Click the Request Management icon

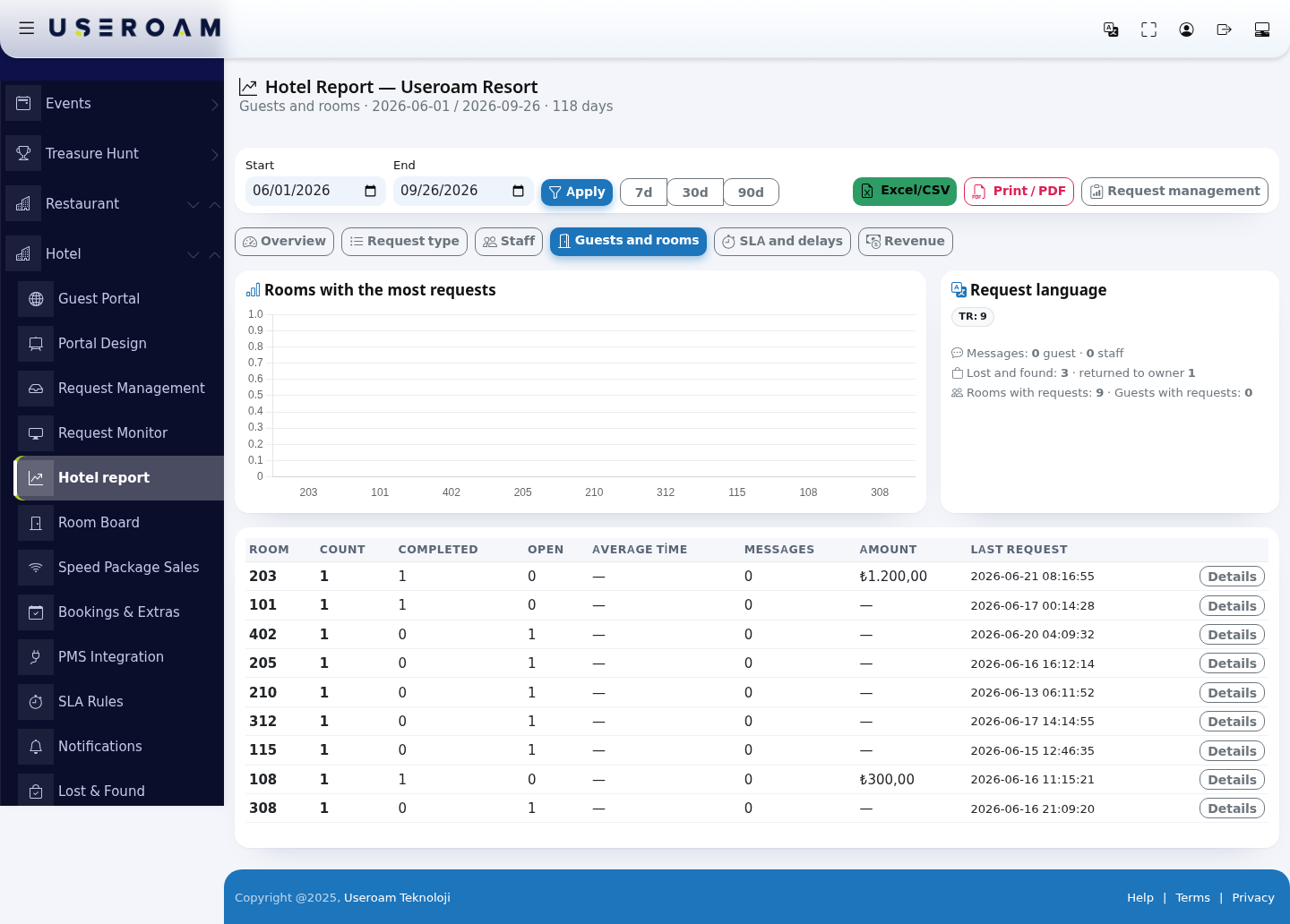pyautogui.click(x=36, y=389)
